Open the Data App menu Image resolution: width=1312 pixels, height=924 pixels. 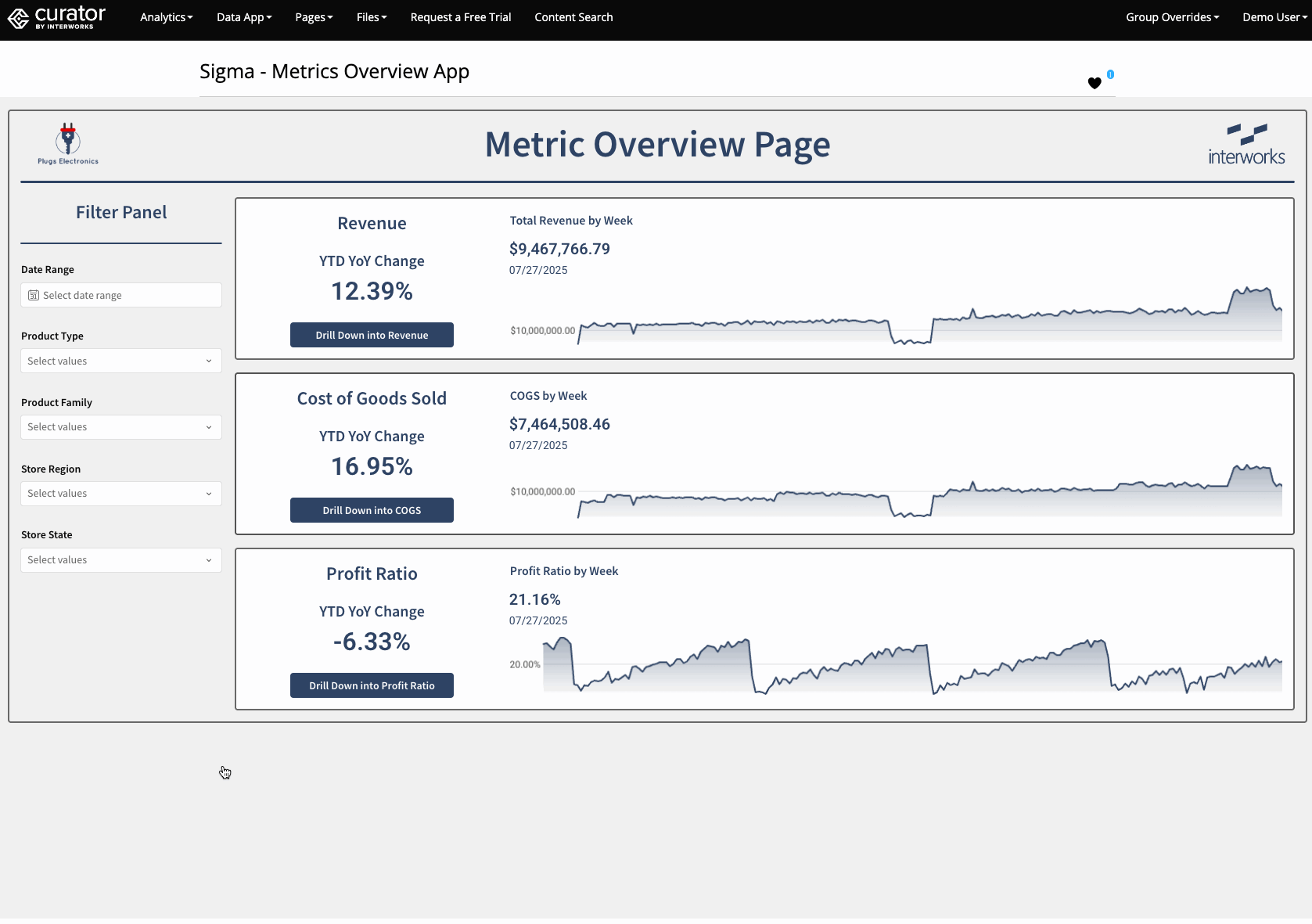coord(244,17)
